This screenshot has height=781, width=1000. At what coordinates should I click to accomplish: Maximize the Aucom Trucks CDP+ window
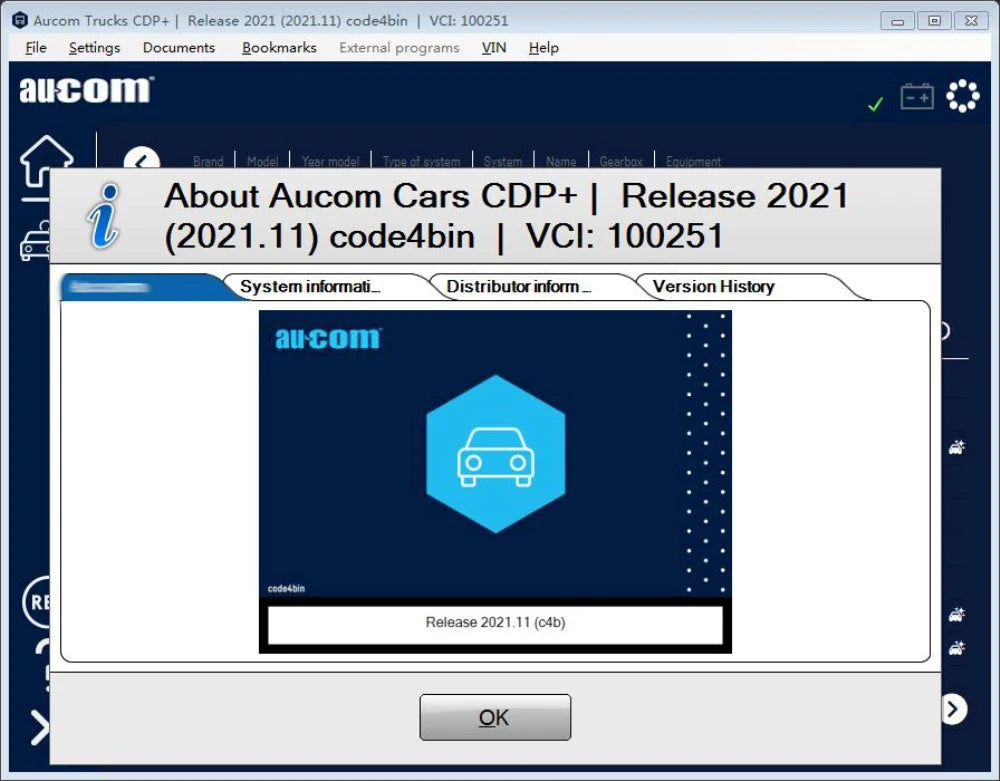tap(934, 21)
